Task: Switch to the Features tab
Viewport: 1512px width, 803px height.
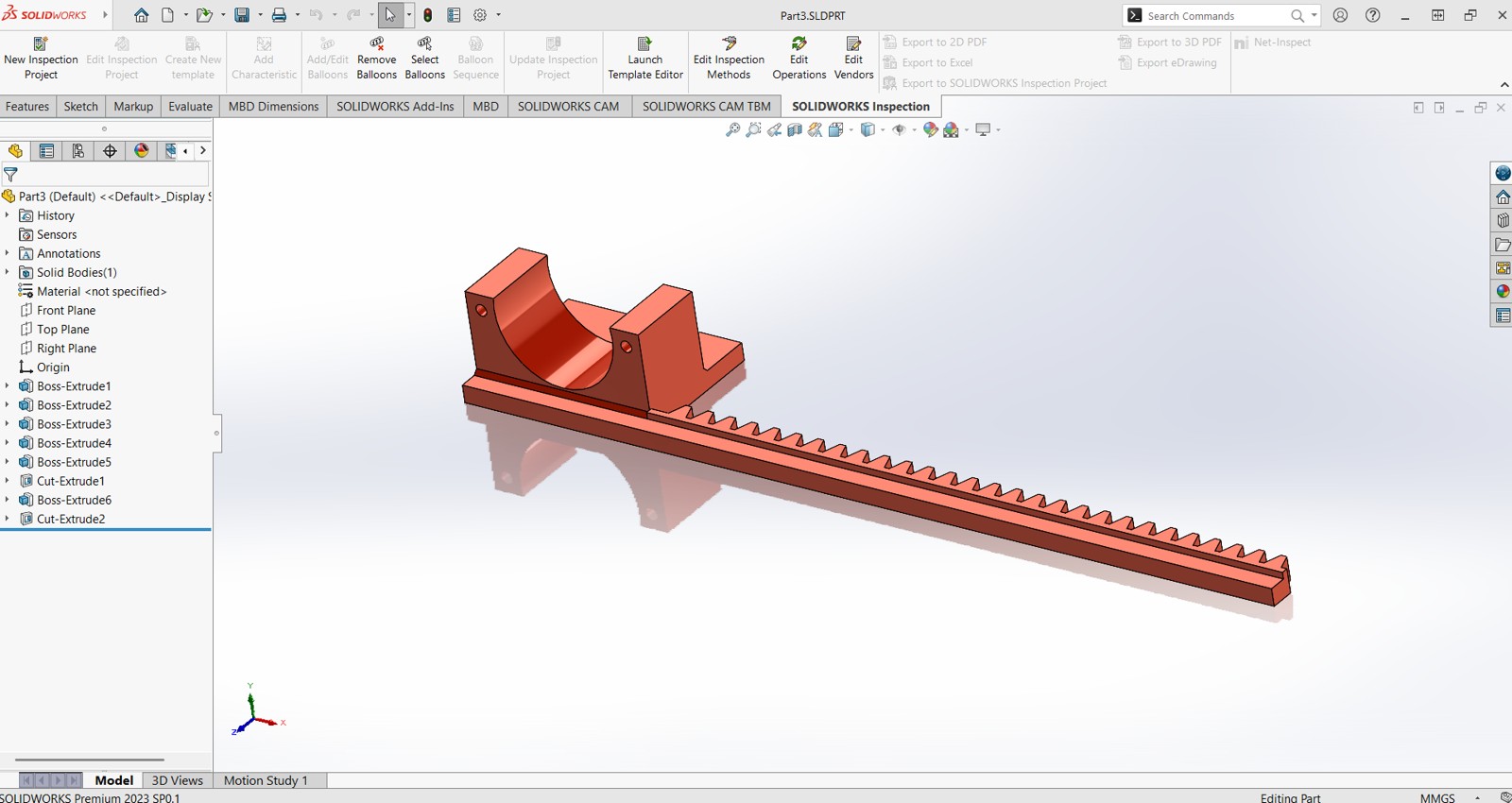Action: point(27,107)
